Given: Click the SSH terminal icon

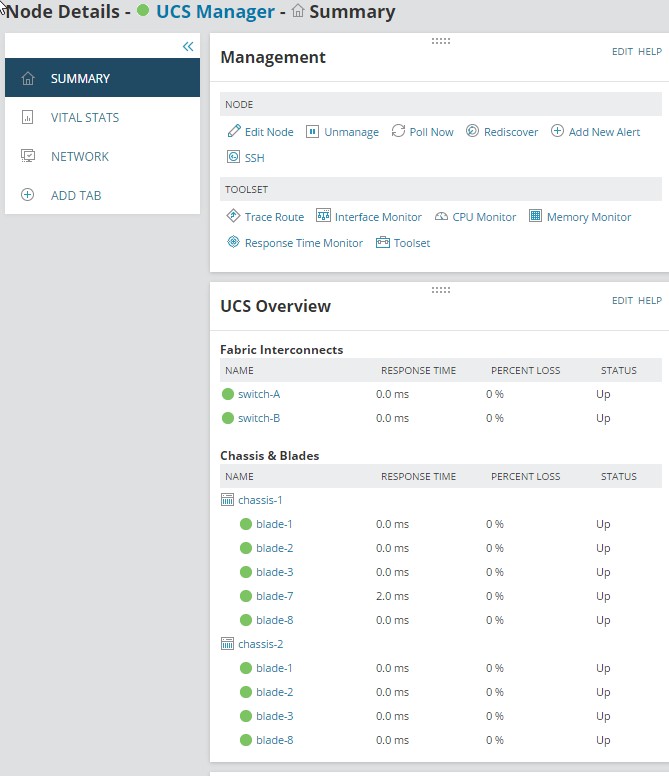Looking at the screenshot, I should (x=233, y=157).
